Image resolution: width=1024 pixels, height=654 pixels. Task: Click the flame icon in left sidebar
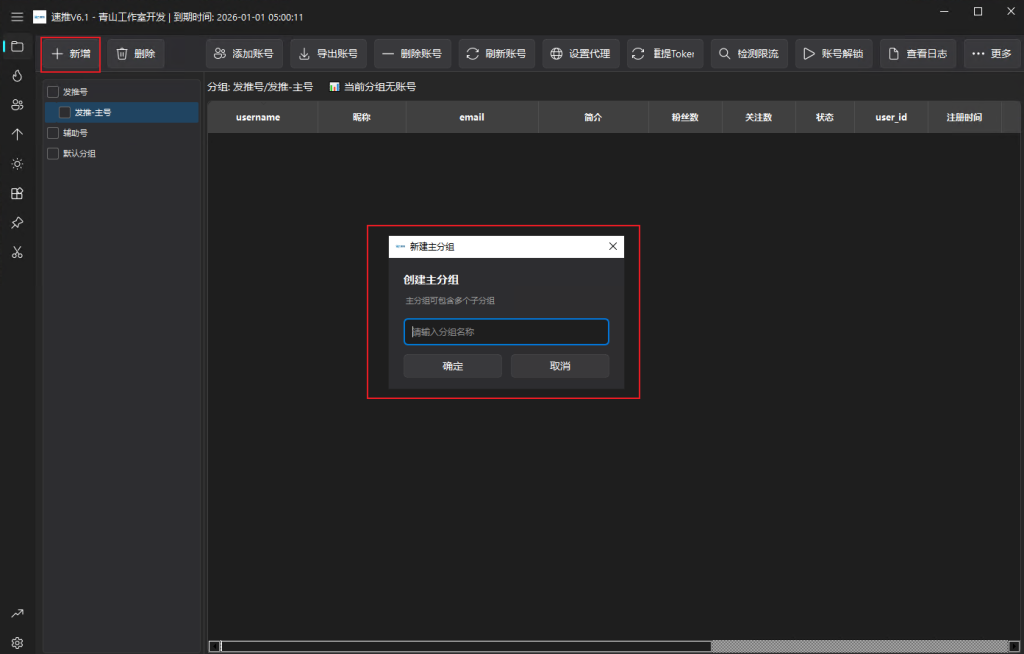17,75
